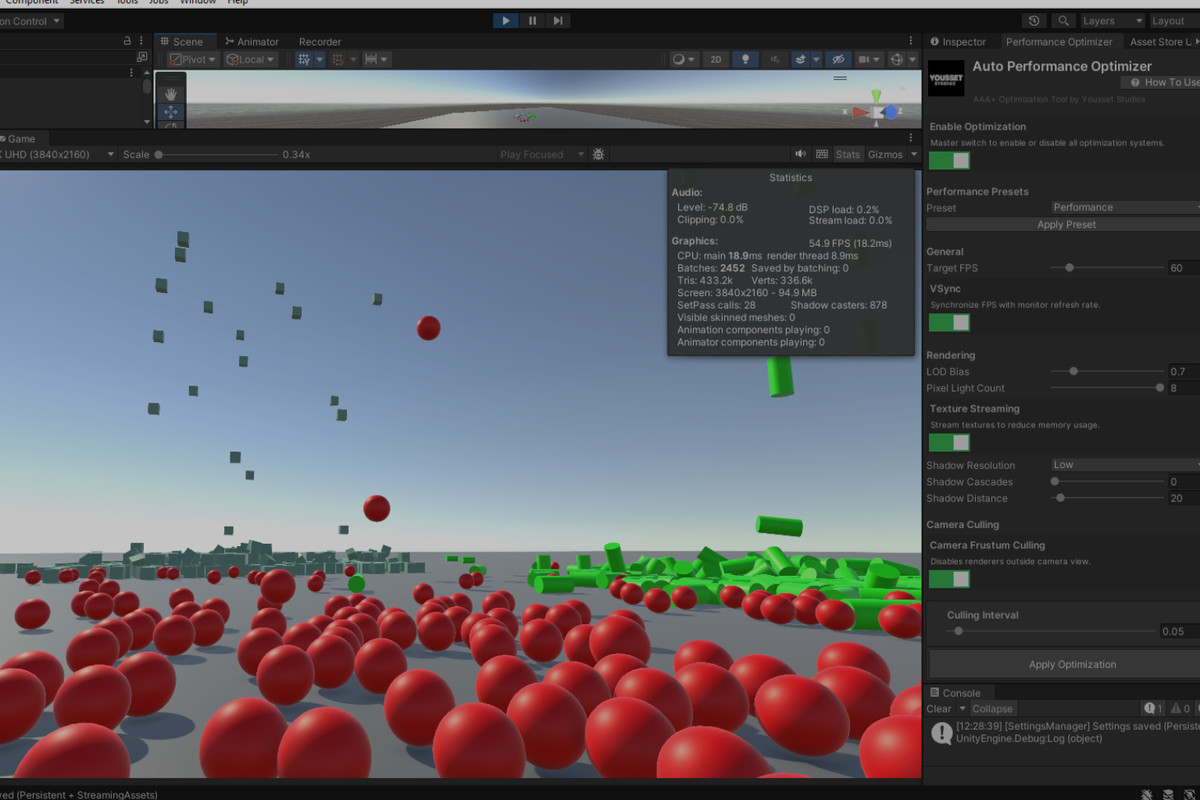Viewport: 1200px width, 800px height.
Task: Open the global search magnifier icon
Action: [x=1063, y=20]
